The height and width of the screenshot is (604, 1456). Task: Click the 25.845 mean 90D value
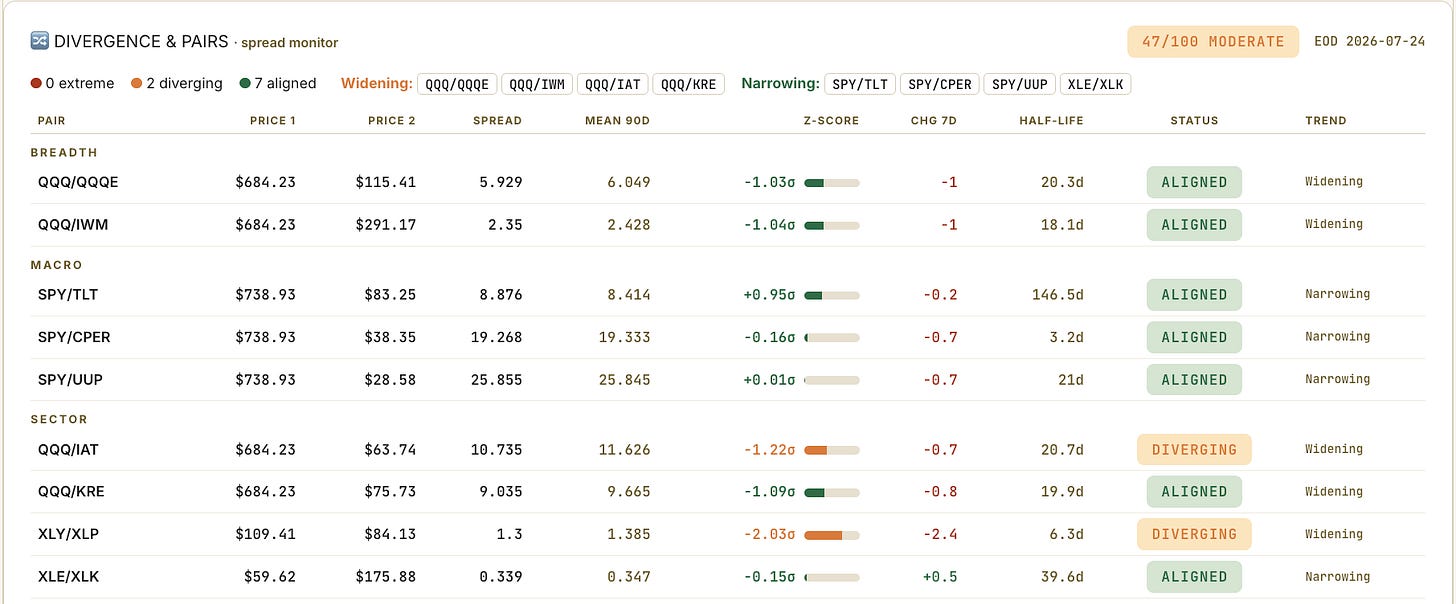coord(625,380)
